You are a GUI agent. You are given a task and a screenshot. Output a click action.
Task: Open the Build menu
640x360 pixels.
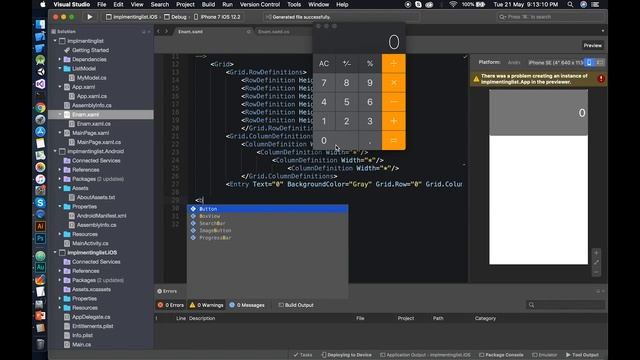[208, 4]
